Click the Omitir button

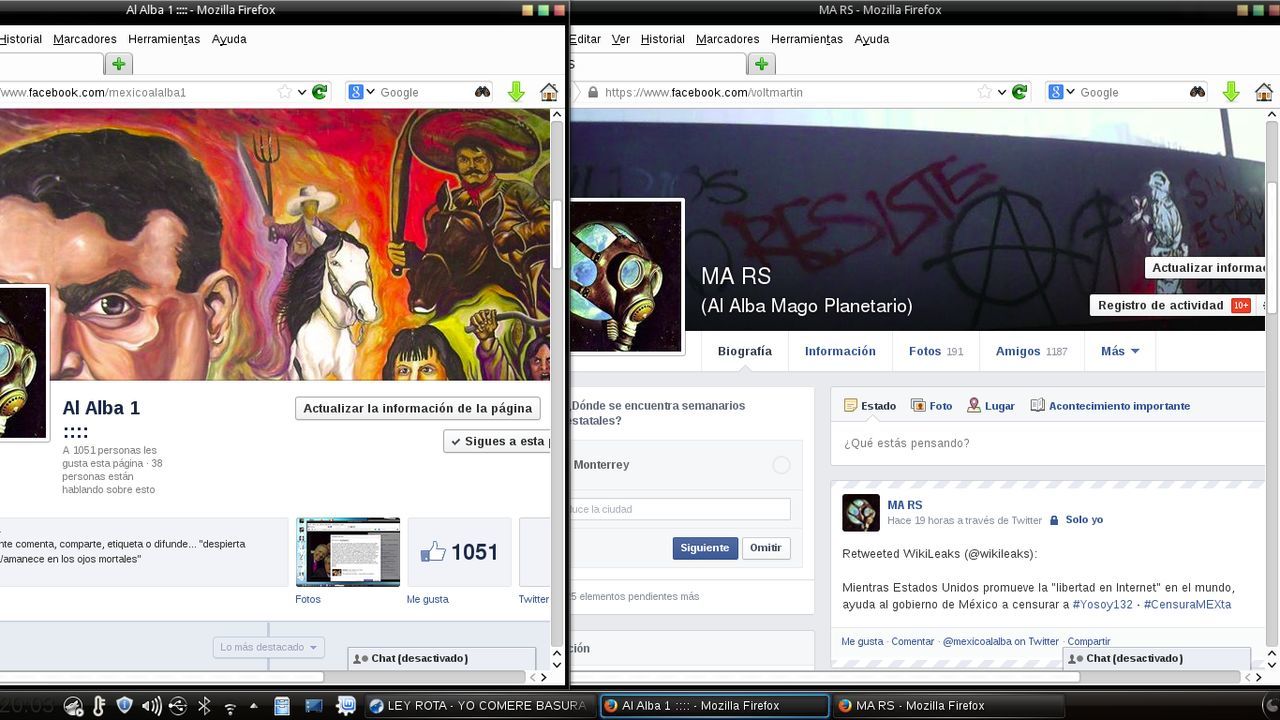pyautogui.click(x=766, y=548)
